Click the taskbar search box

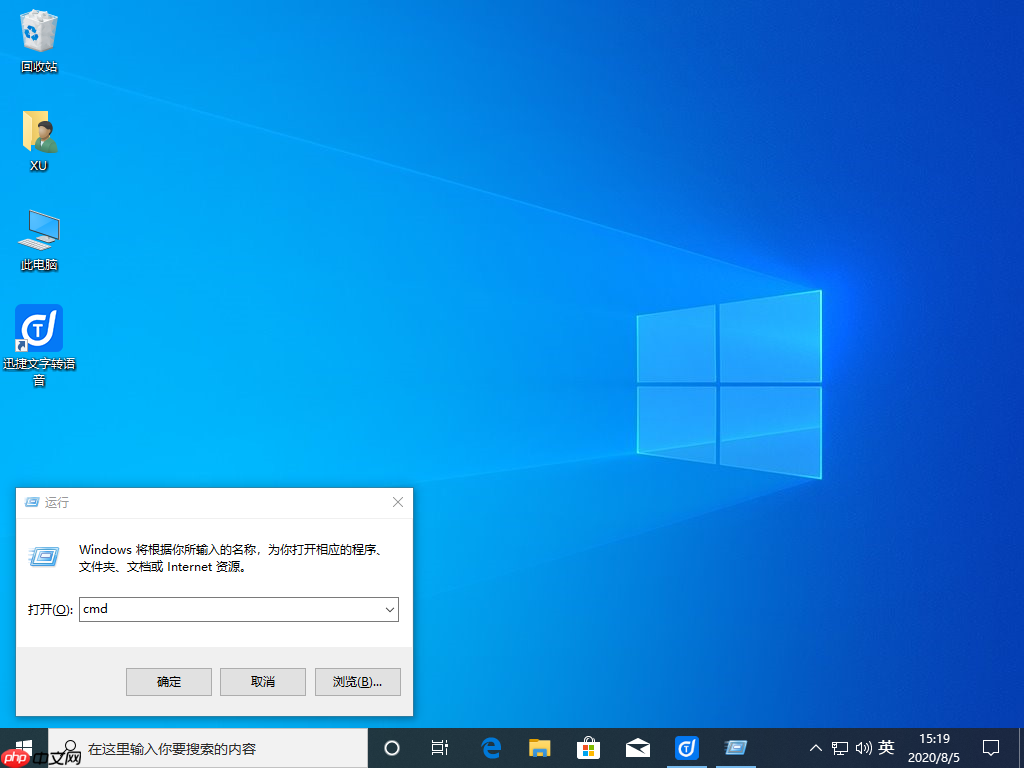(208, 748)
